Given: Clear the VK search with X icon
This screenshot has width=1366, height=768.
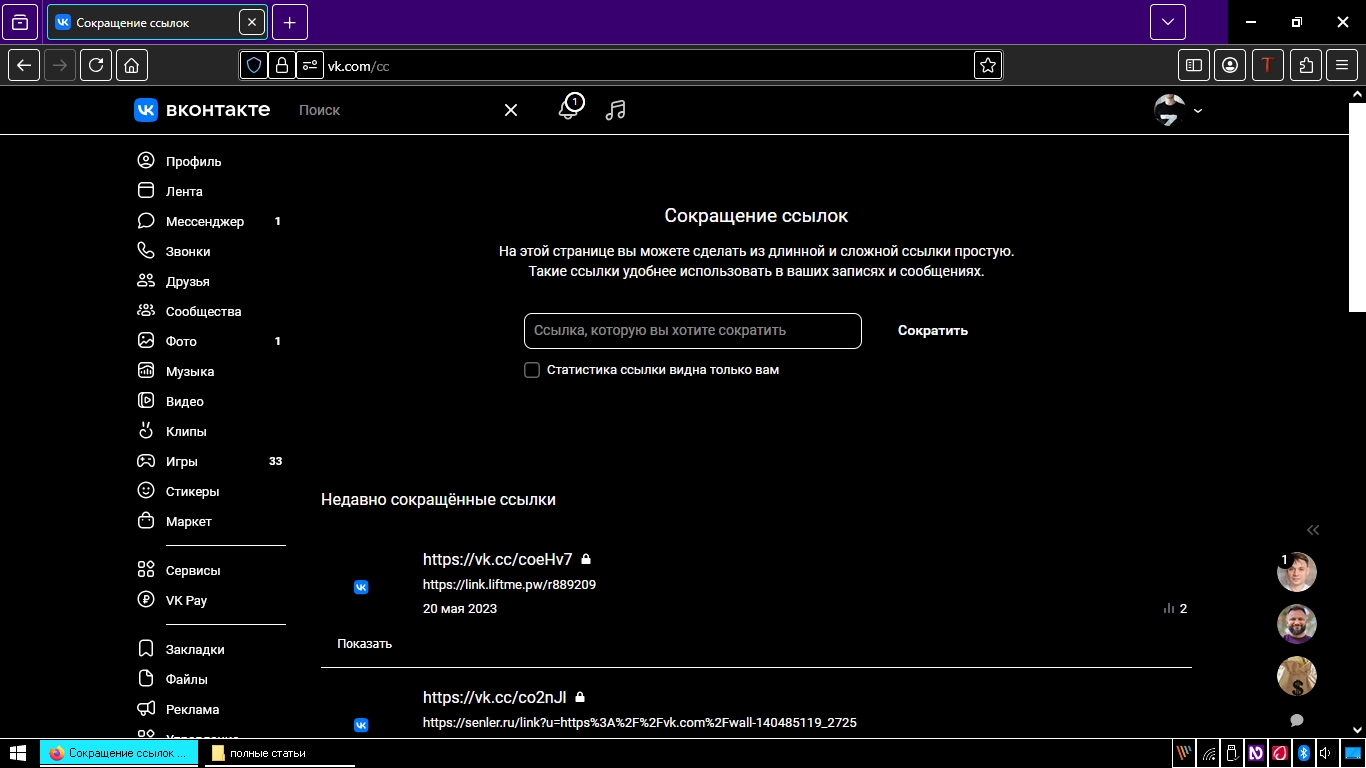Looking at the screenshot, I should click(511, 110).
